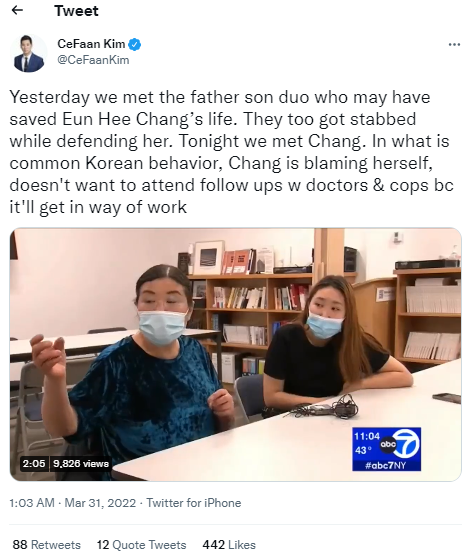This screenshot has height=552, width=470.
Task: Click the back arrow icon
Action: click(x=17, y=11)
